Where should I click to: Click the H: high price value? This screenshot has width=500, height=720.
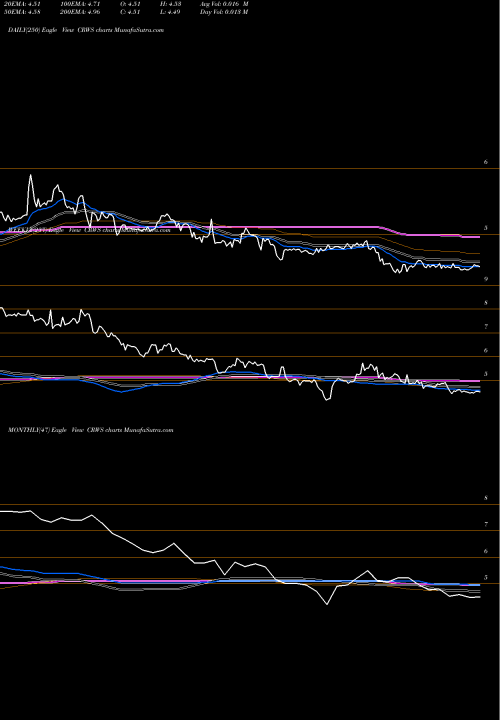(x=172, y=4)
